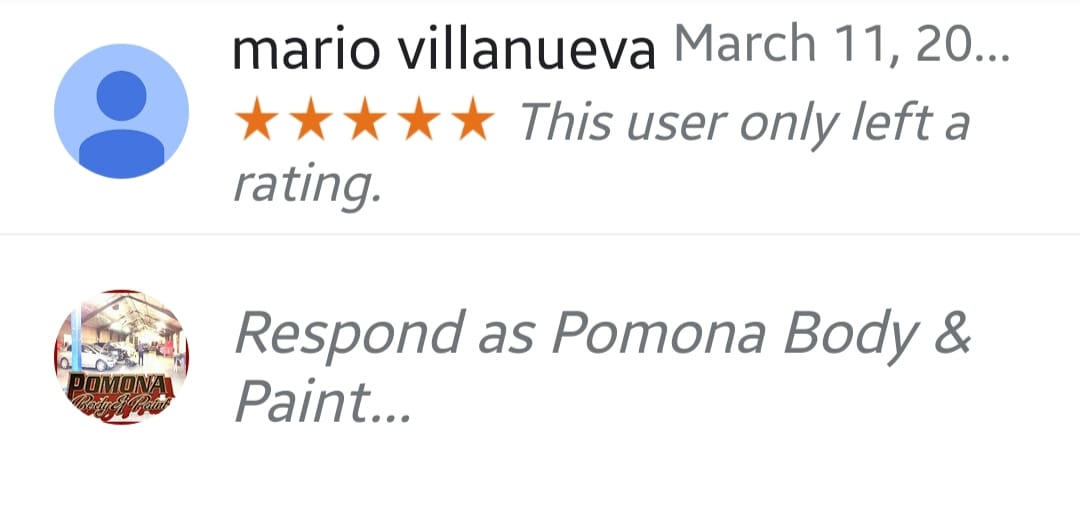This screenshot has height=518, width=1080.
Task: Click the word "Respond" in the reply box
Action: pos(348,336)
